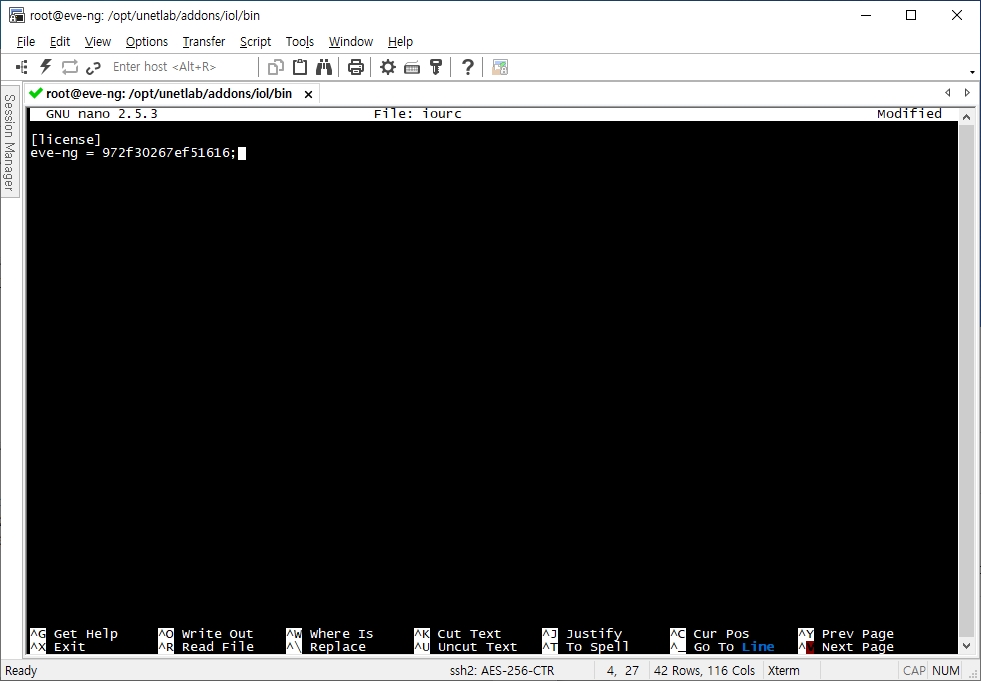Open the View menu
This screenshot has width=981, height=681.
point(98,41)
